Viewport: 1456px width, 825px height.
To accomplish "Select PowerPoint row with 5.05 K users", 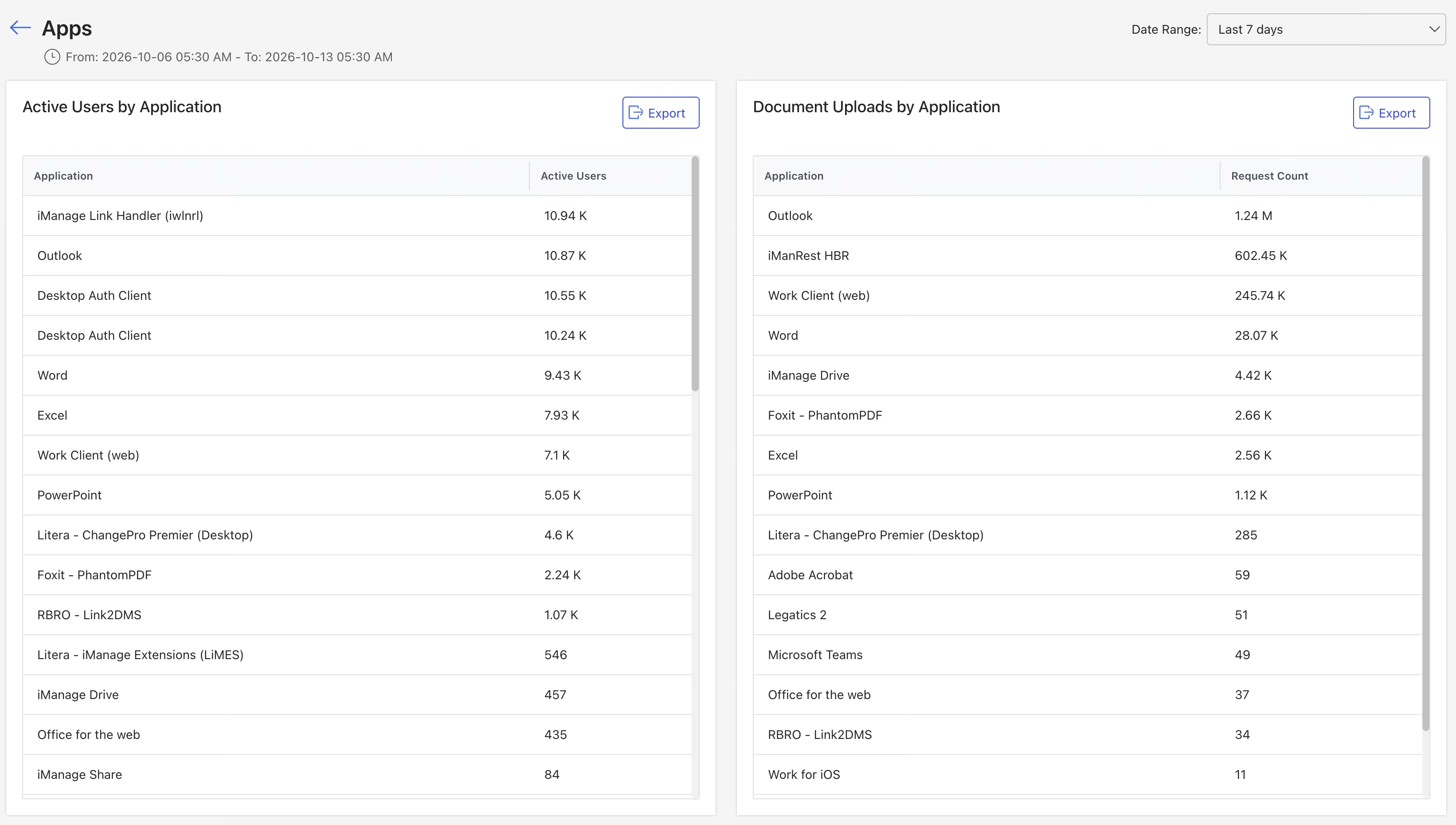I will (357, 495).
